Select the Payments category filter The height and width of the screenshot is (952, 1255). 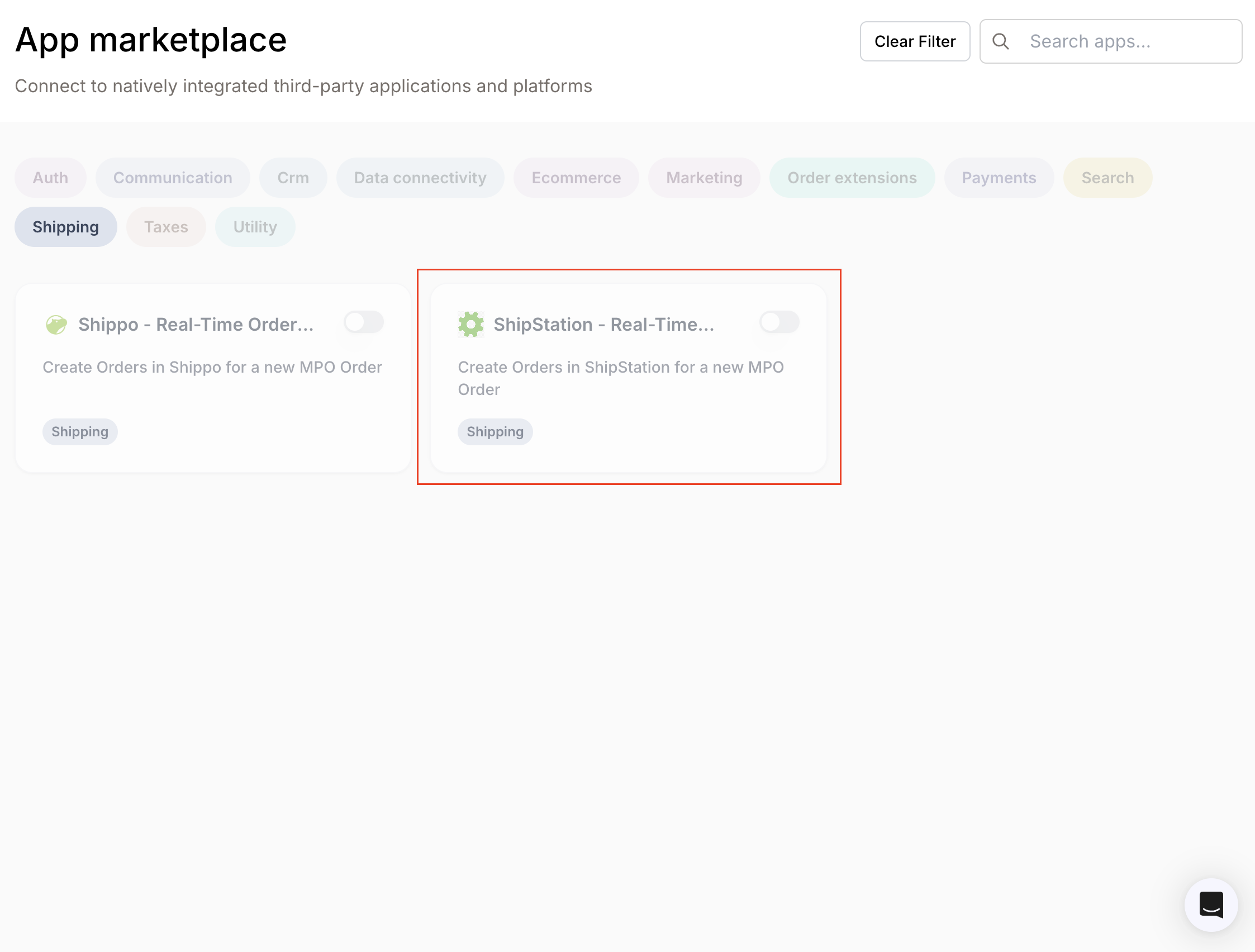(999, 178)
